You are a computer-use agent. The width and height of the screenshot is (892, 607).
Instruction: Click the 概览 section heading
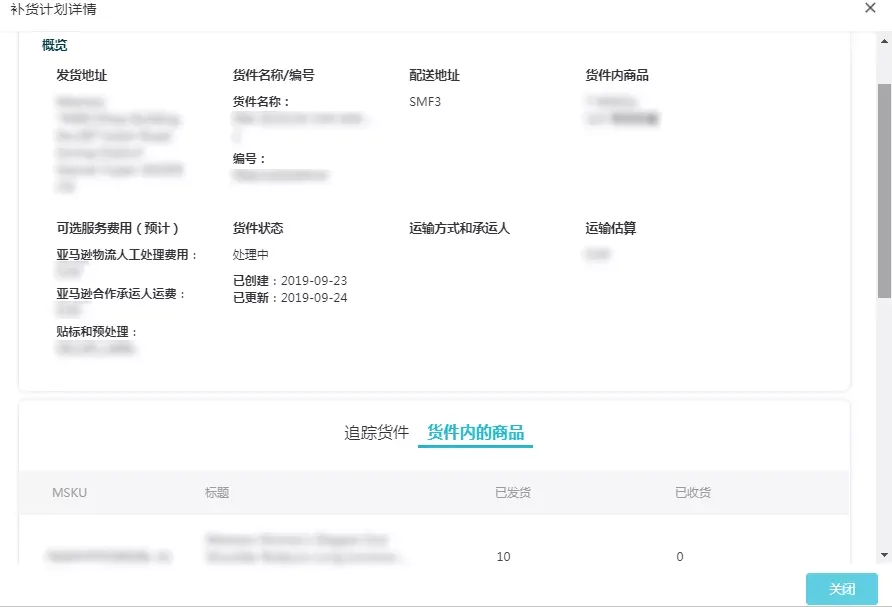click(x=54, y=45)
